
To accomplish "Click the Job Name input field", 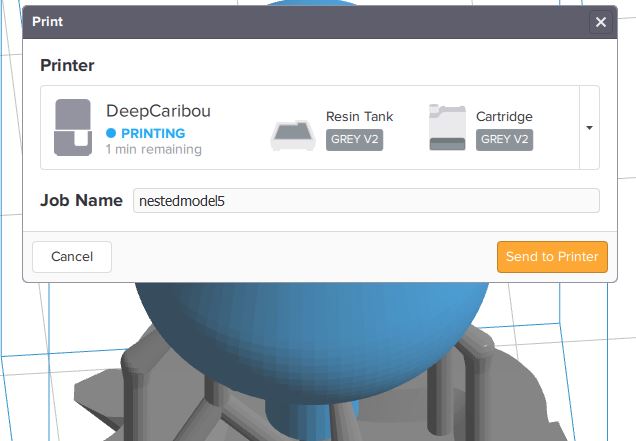I will coord(366,201).
